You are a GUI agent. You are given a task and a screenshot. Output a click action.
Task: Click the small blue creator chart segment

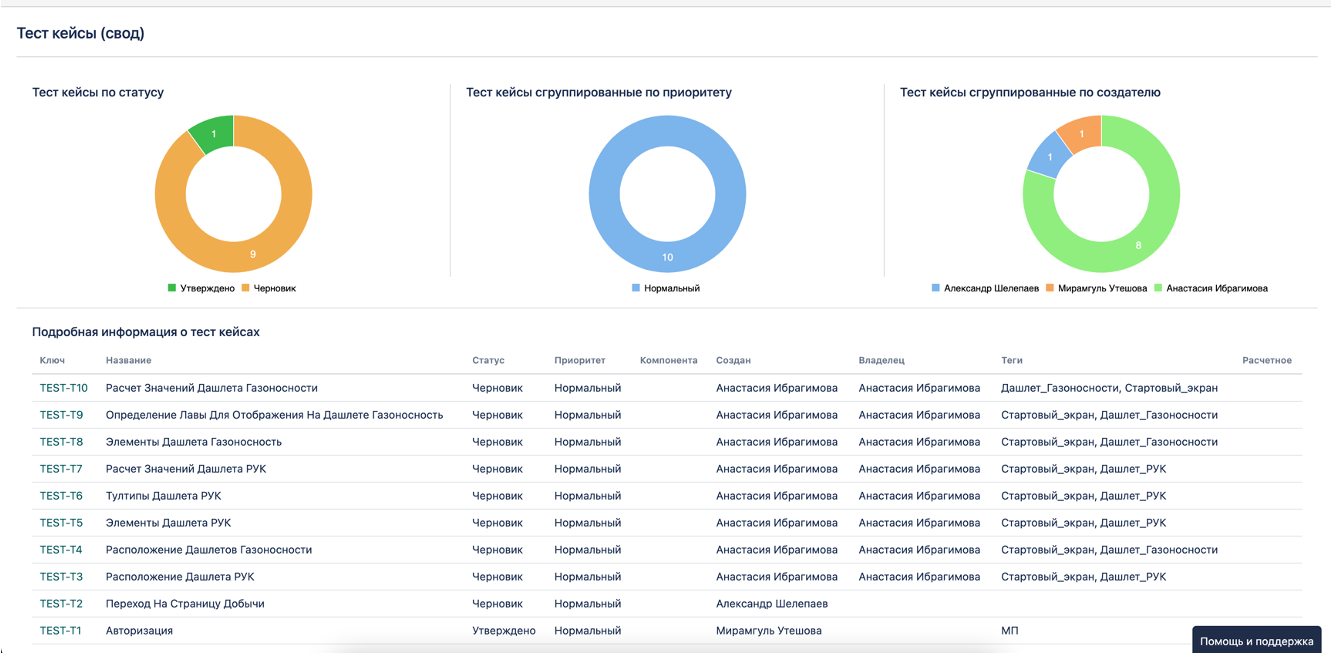(1049, 157)
